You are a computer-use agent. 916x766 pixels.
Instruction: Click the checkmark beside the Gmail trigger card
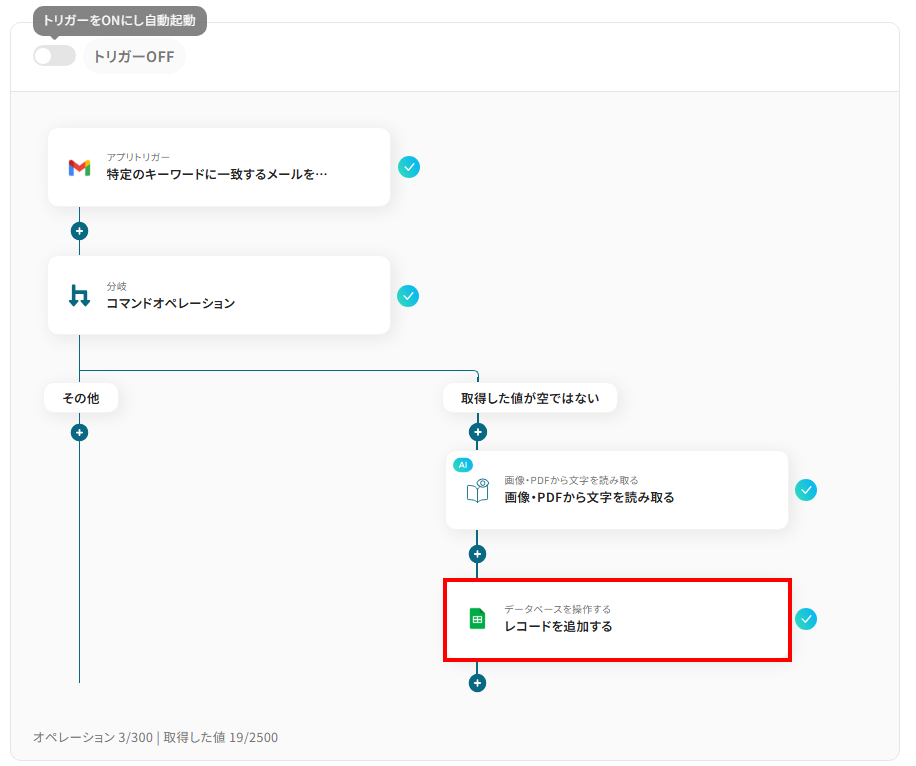[x=409, y=167]
